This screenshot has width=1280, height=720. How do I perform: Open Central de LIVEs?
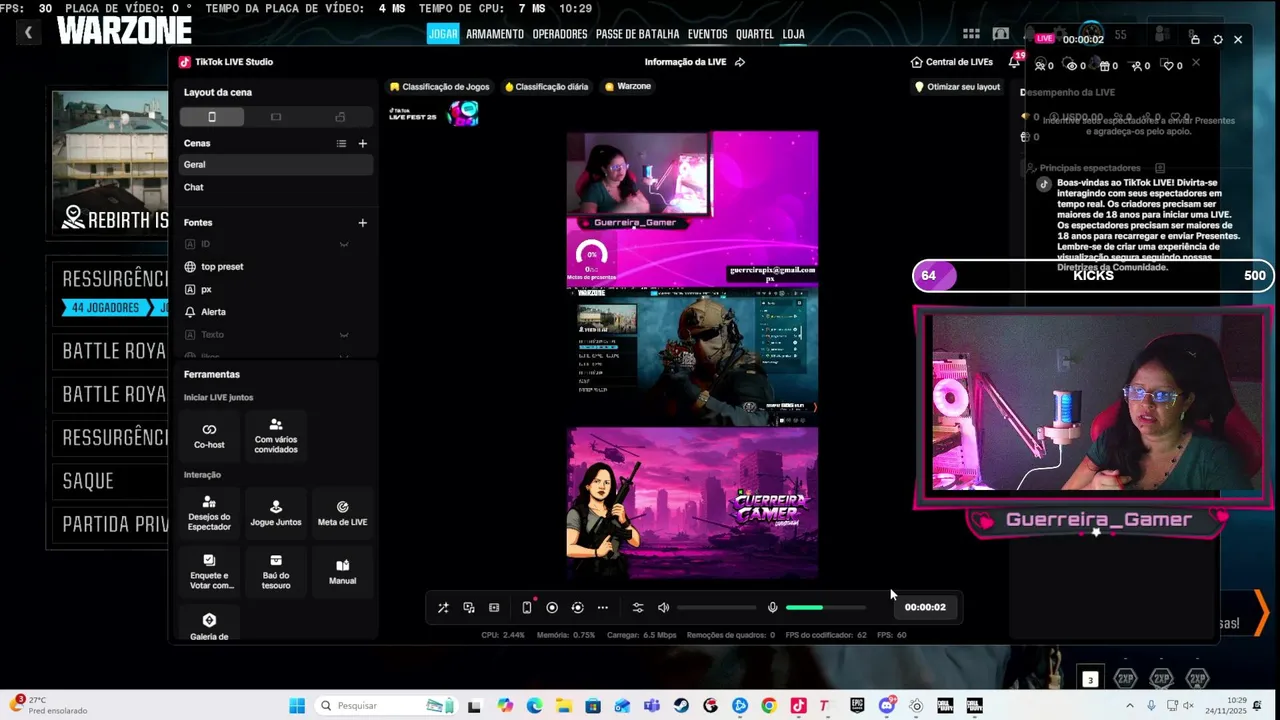click(952, 62)
